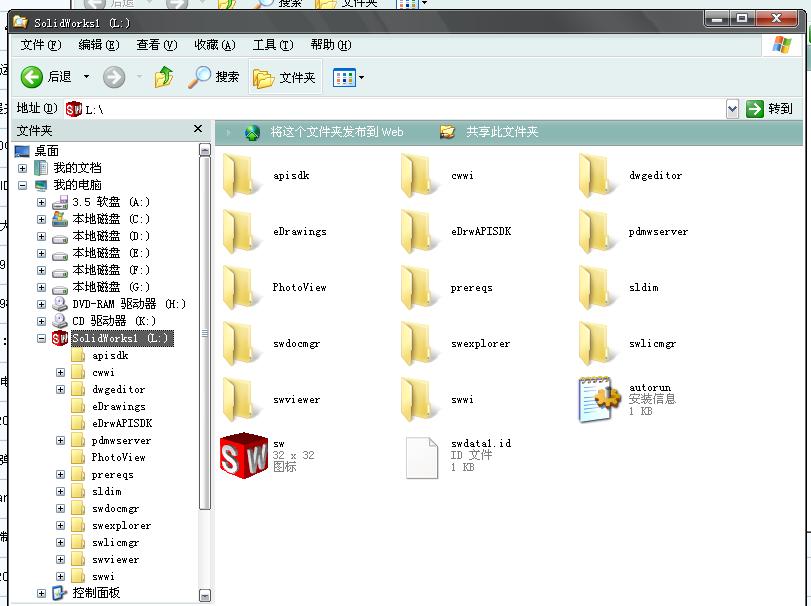
Task: Close the Folders pane with X
Action: [x=198, y=129]
